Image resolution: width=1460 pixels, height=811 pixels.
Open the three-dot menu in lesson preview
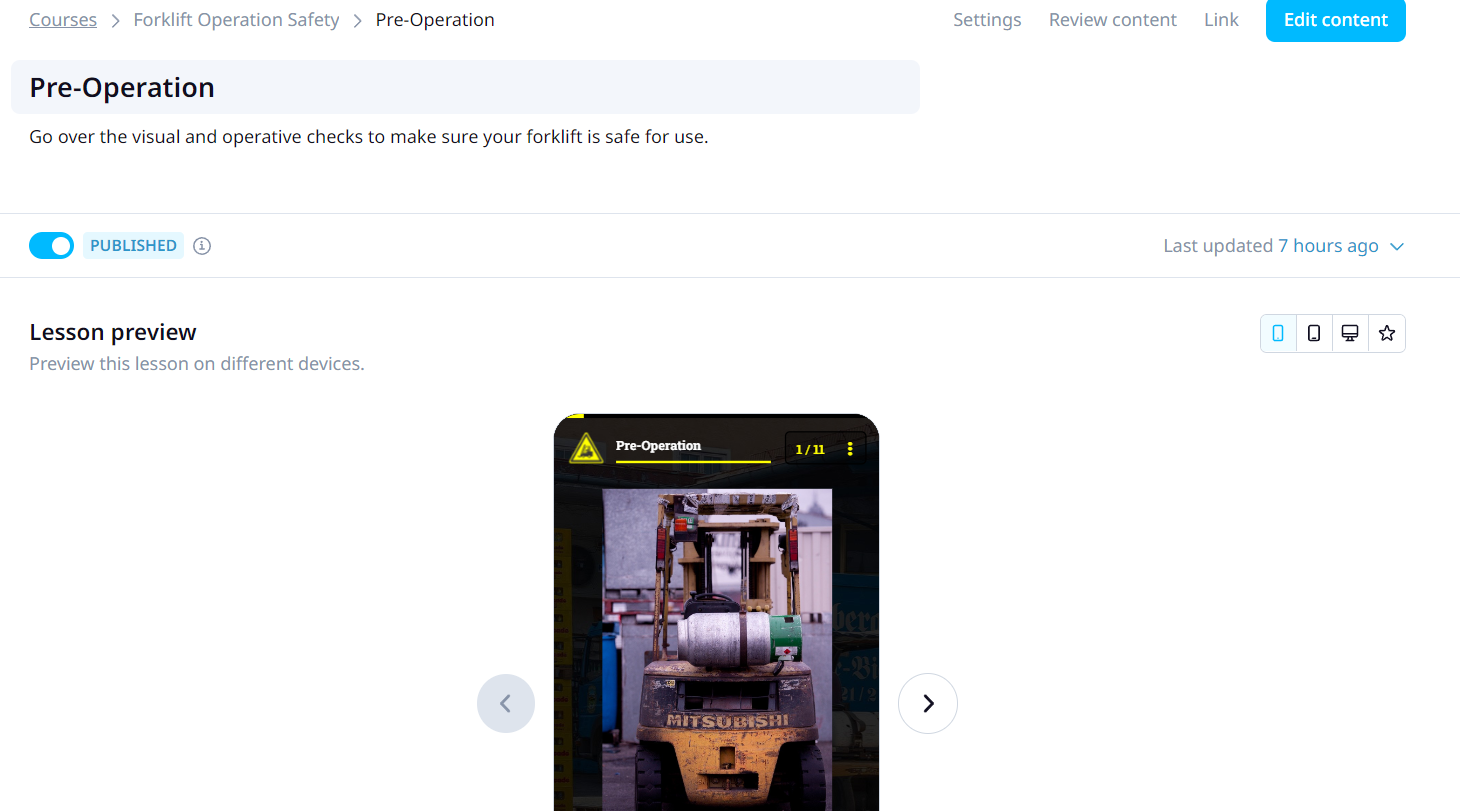click(850, 449)
